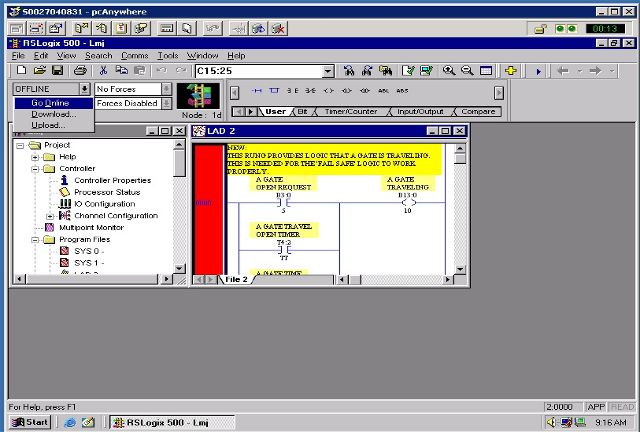640x432 pixels.
Task: Click LAD 2 vertical scrollbar down arrow
Action: click(x=460, y=269)
